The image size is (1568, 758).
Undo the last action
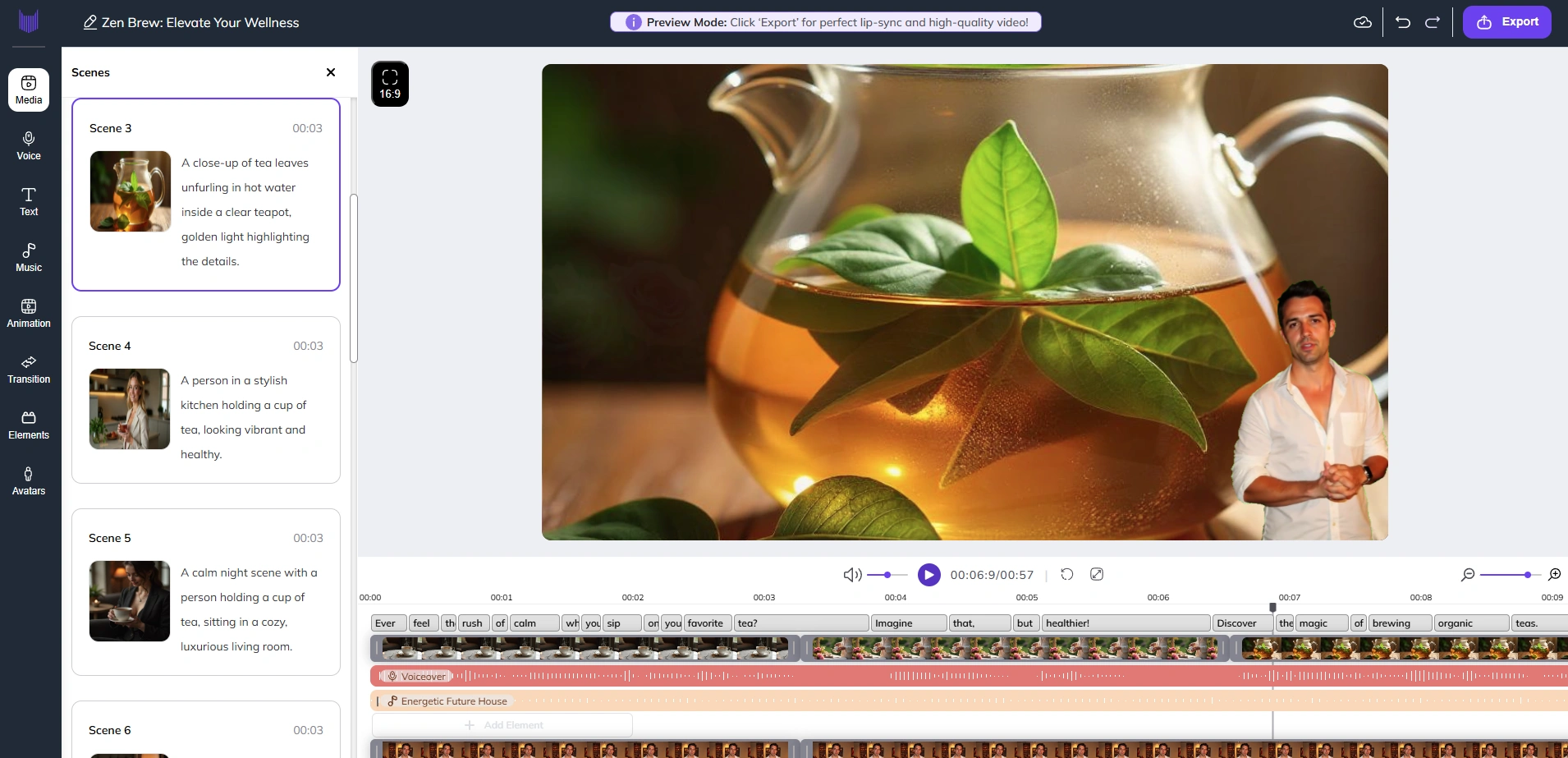tap(1403, 22)
